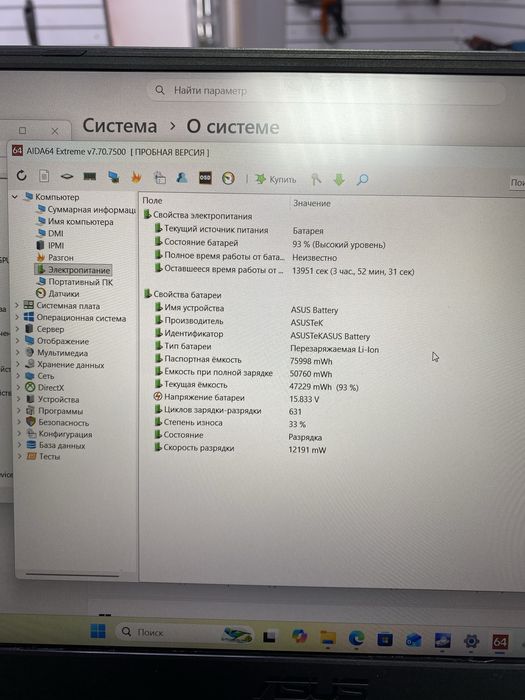The image size is (525, 700).
Task: Select Суммарная информация in the tree
Action: [x=86, y=209]
